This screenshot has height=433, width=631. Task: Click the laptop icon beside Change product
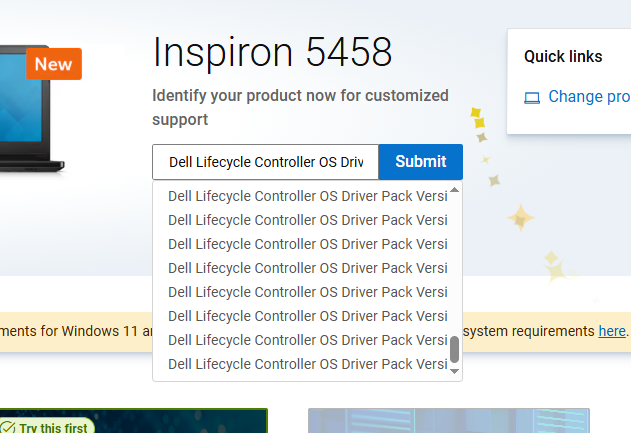coord(532,98)
